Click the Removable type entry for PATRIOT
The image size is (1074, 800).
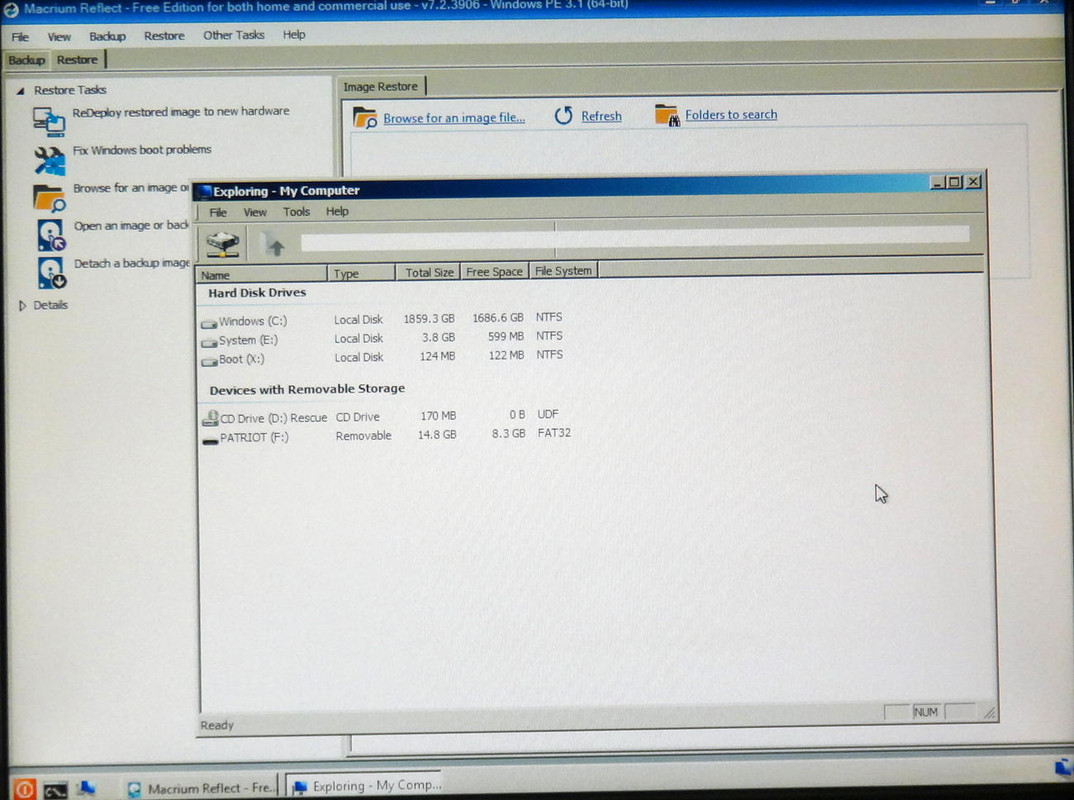coord(363,436)
